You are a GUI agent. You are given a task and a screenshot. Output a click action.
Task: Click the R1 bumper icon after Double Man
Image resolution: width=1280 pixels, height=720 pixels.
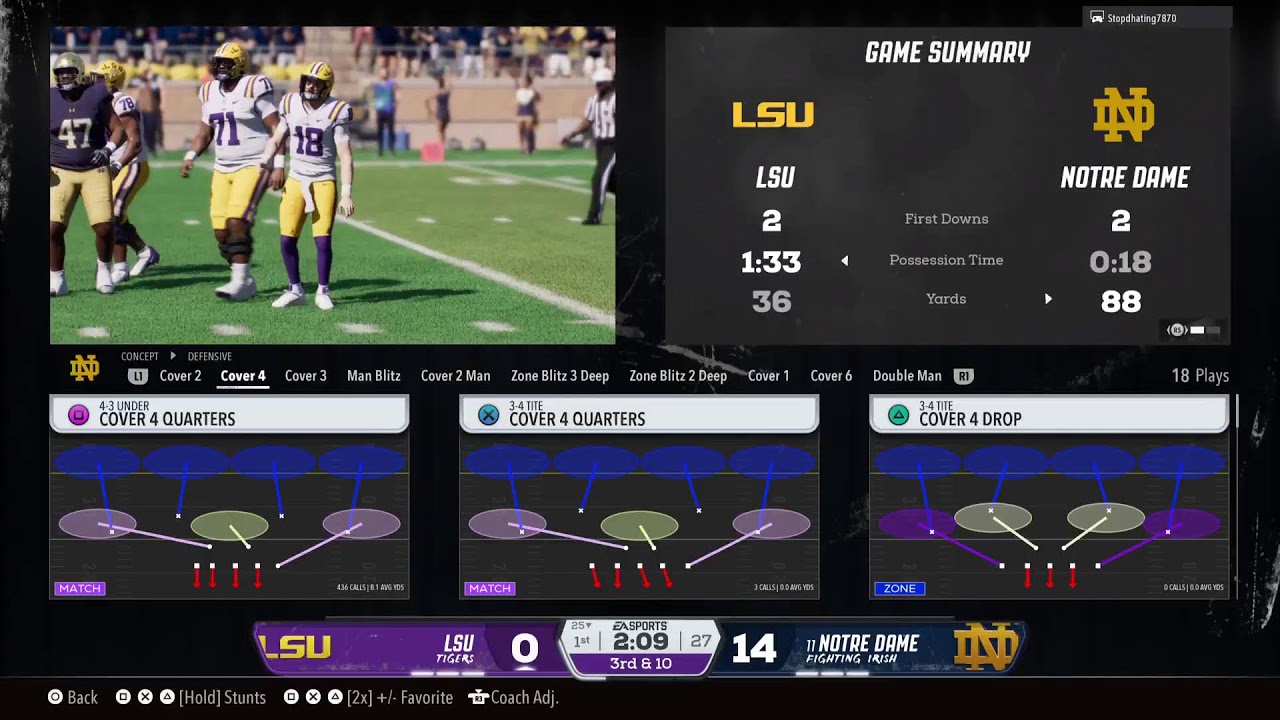tap(963, 376)
